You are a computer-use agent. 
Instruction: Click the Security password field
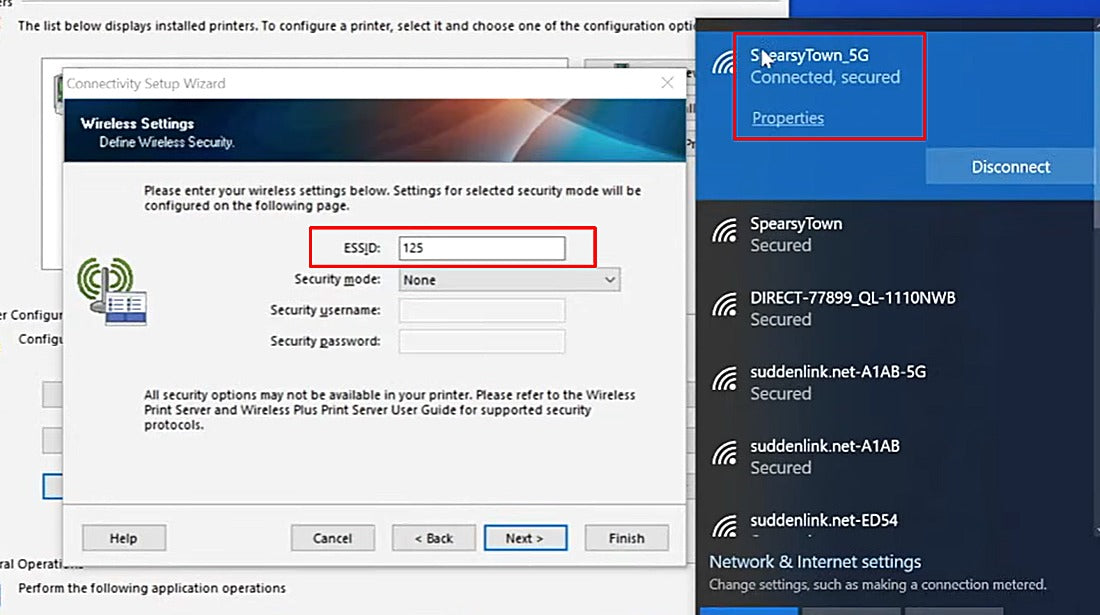(481, 342)
